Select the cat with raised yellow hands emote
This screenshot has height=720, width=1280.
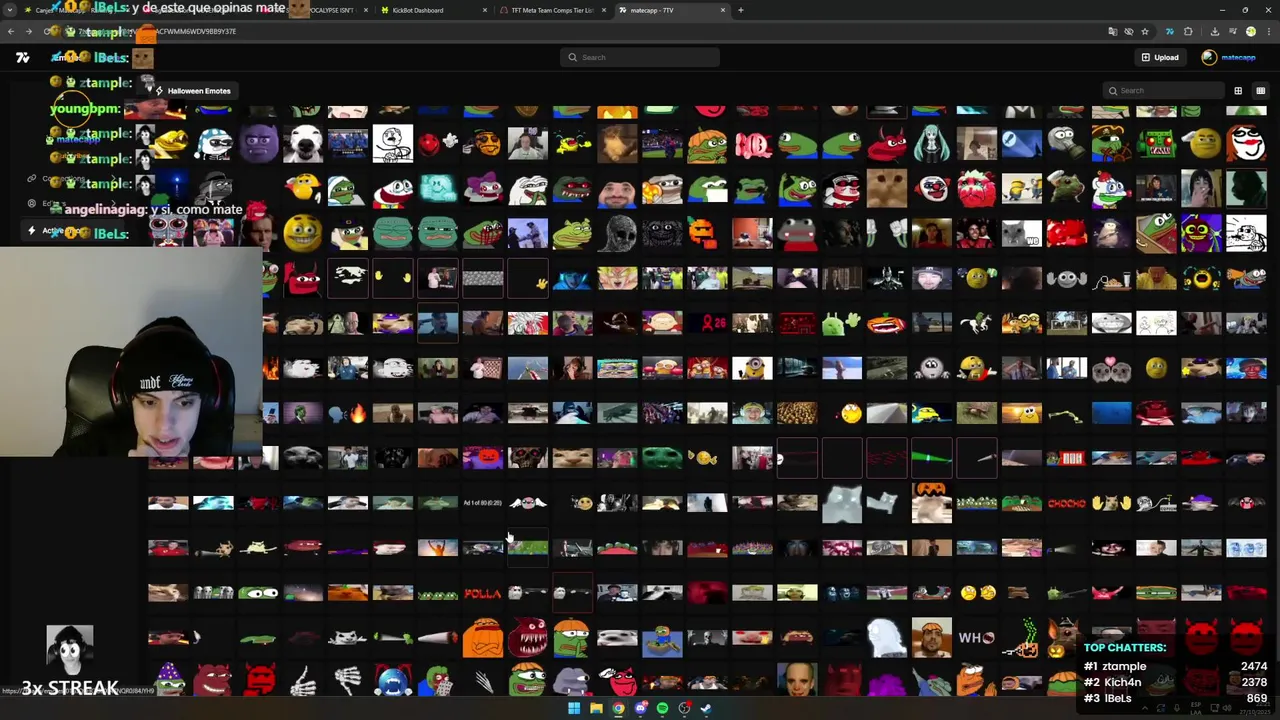[1111, 503]
